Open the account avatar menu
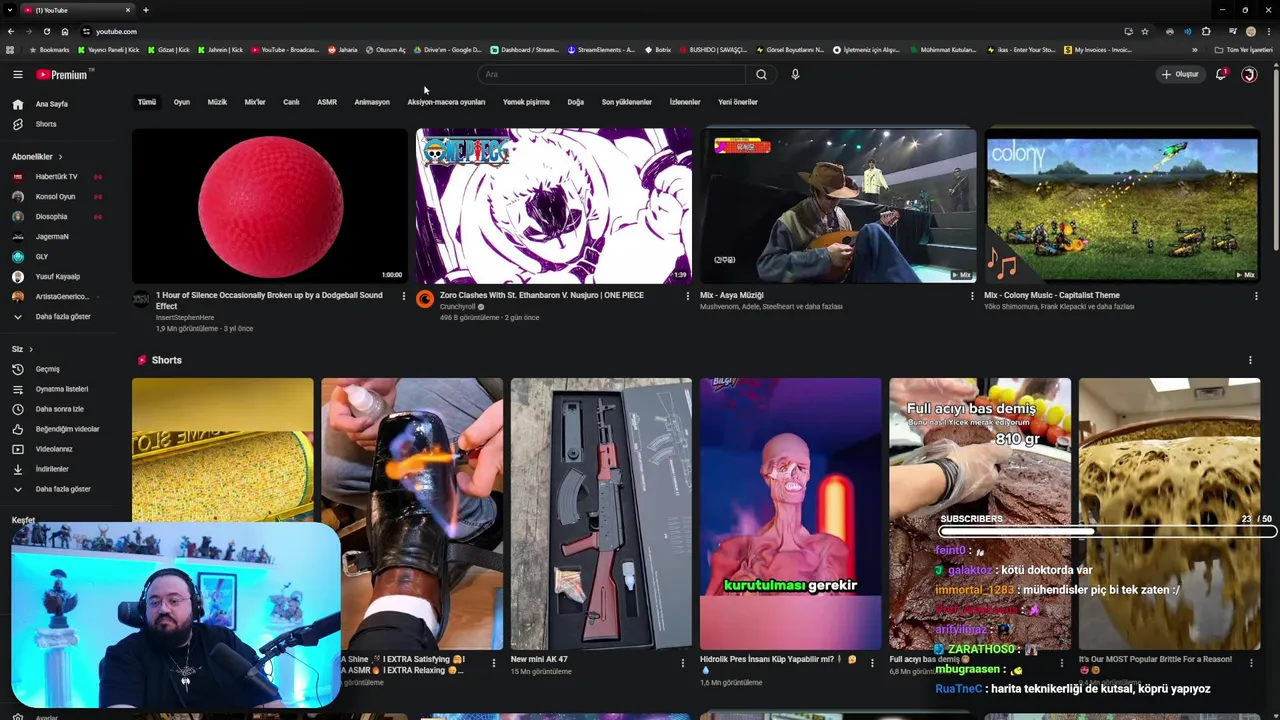Screen dimensions: 1280x720 click(1249, 74)
